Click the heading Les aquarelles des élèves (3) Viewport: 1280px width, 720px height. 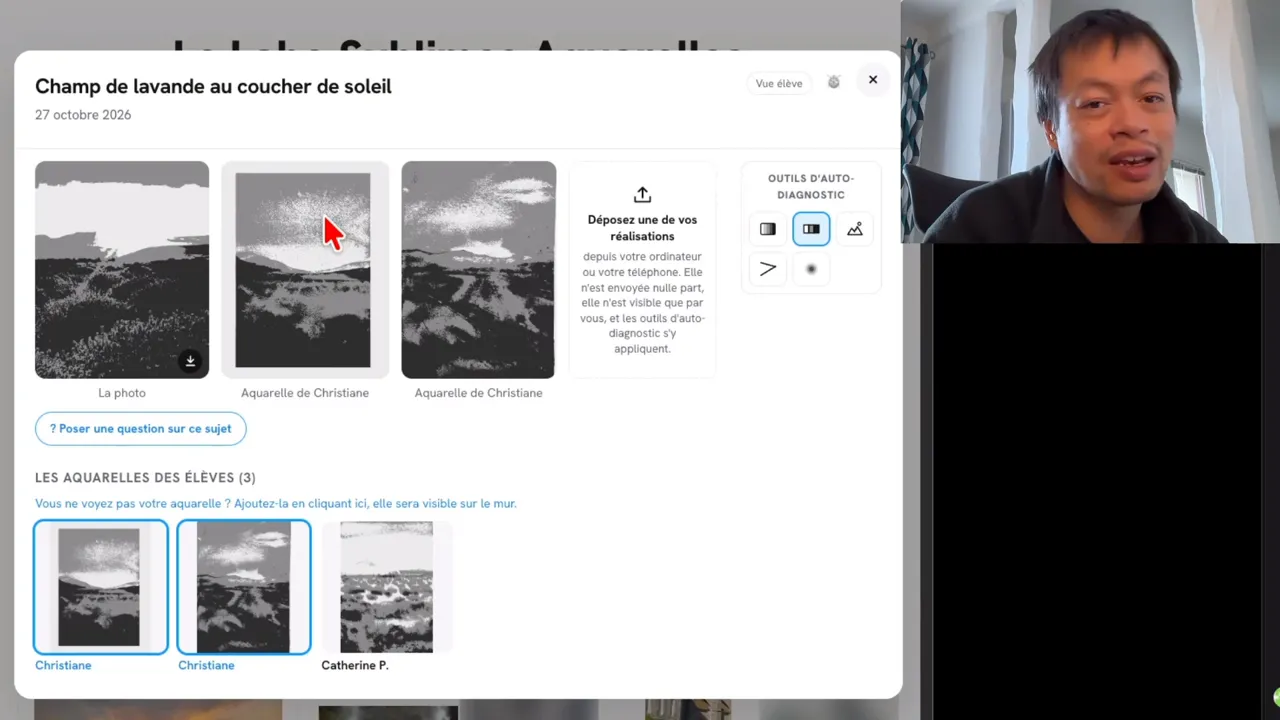click(x=145, y=478)
